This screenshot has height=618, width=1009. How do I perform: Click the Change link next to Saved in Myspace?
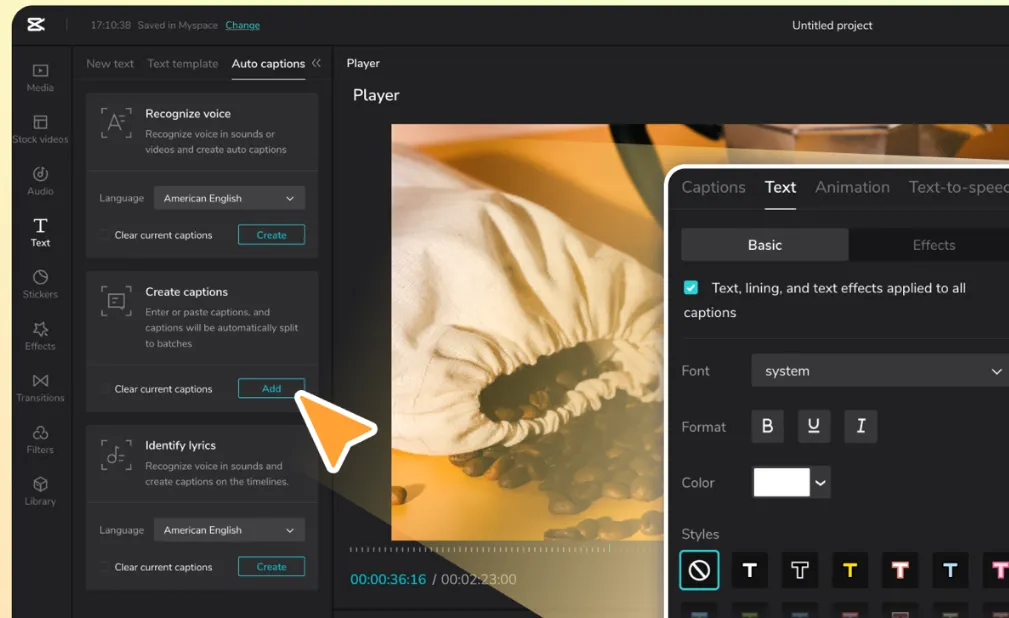(242, 25)
